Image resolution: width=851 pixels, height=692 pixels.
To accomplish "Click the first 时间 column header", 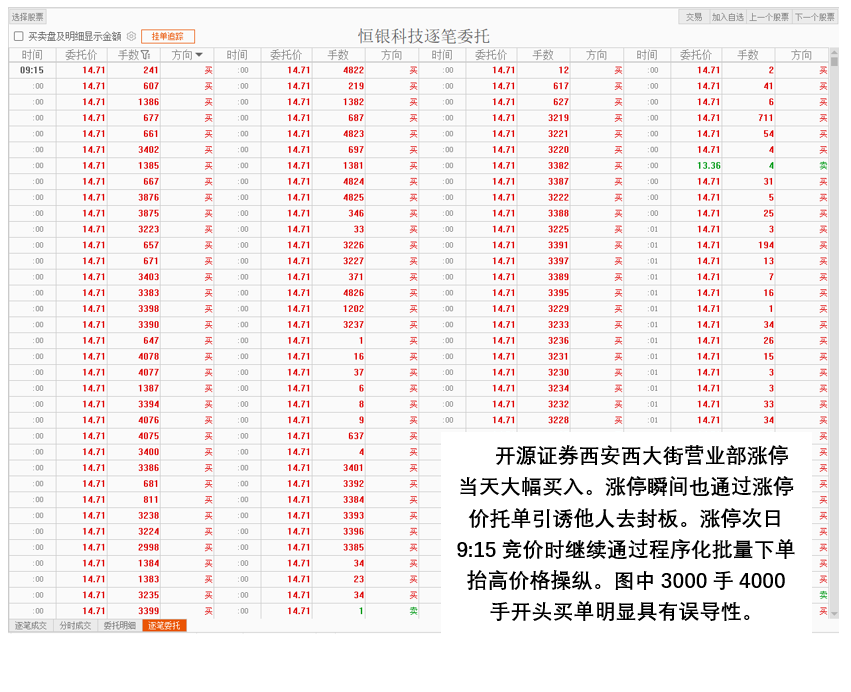I will point(32,55).
